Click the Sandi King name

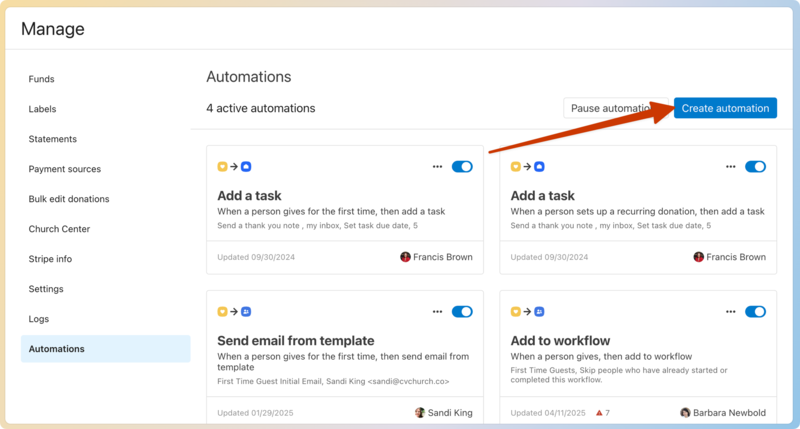click(x=450, y=413)
